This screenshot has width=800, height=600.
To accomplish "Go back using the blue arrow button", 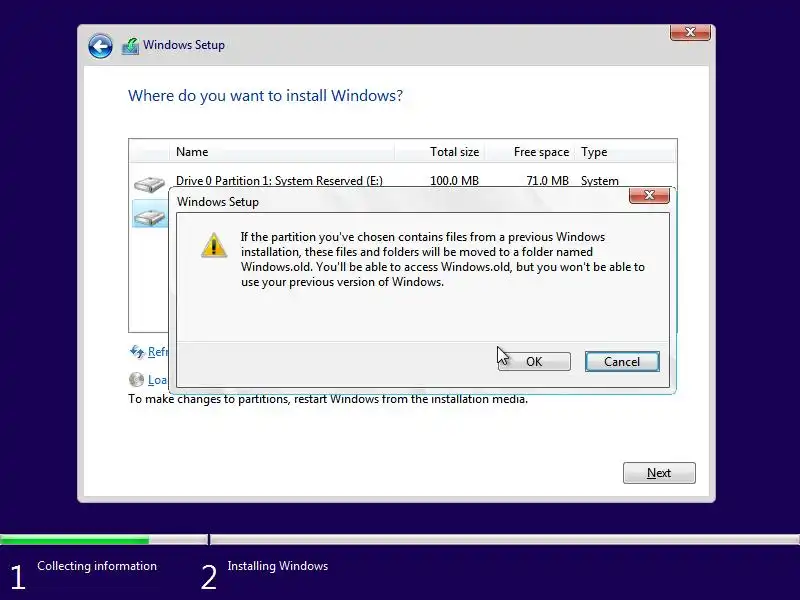I will pyautogui.click(x=100, y=46).
